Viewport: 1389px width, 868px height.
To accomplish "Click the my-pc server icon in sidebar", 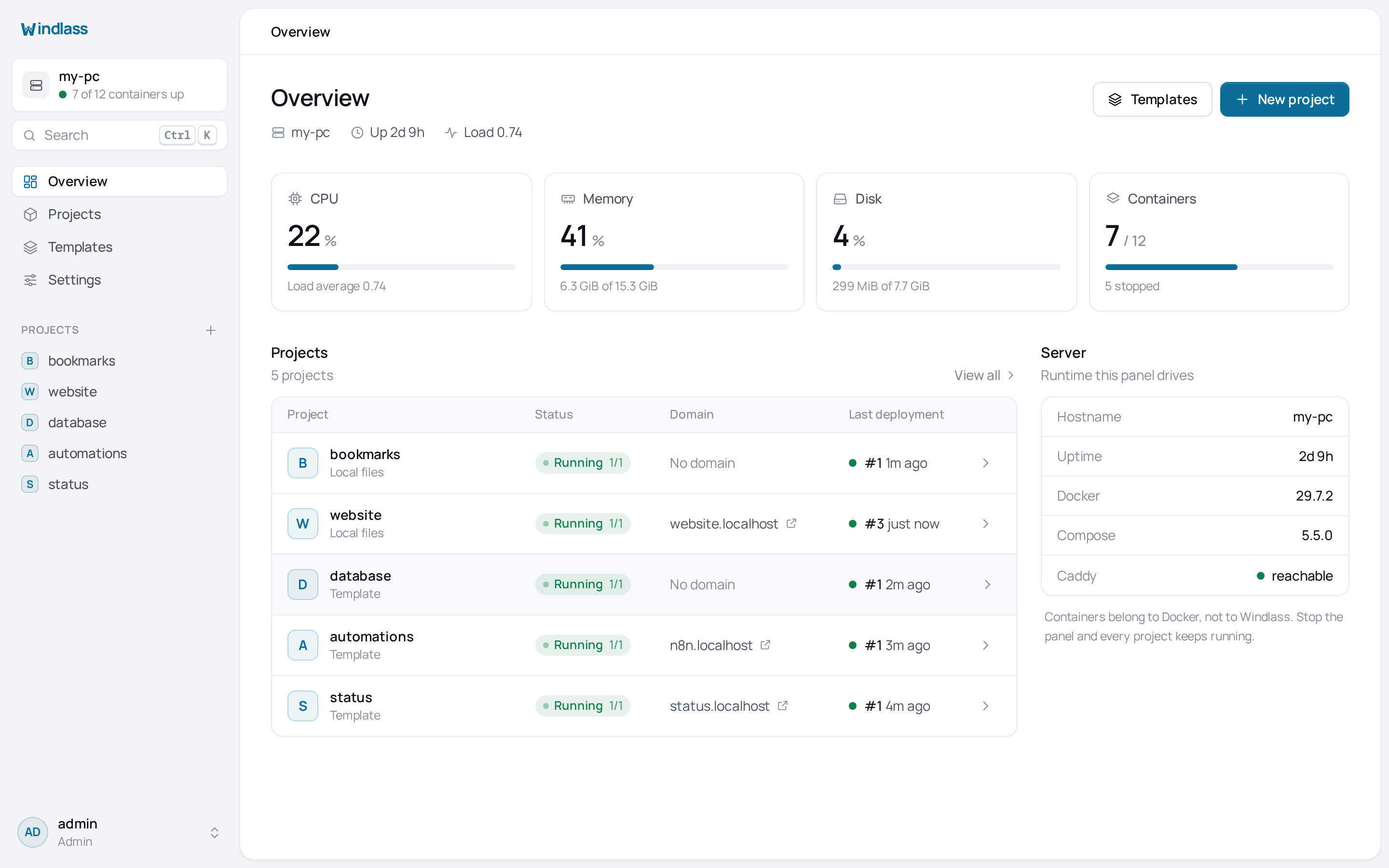I will point(36,85).
